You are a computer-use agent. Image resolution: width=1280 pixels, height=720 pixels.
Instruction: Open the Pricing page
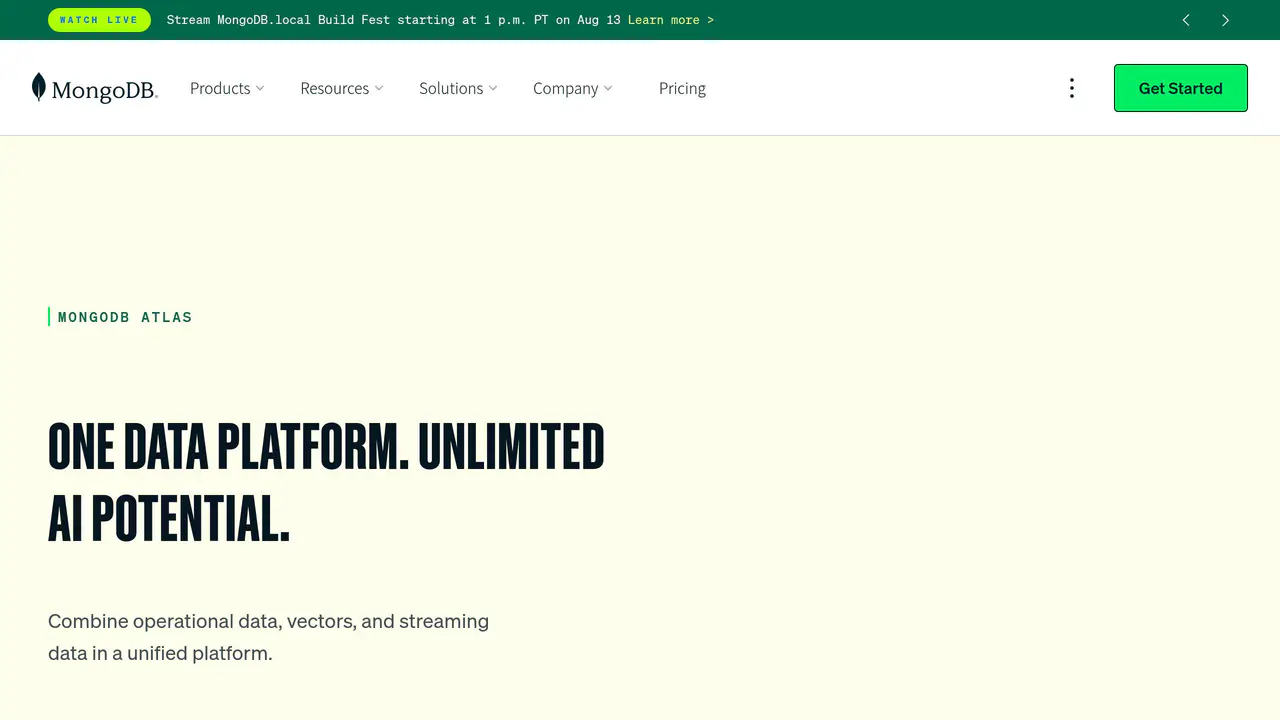point(682,88)
